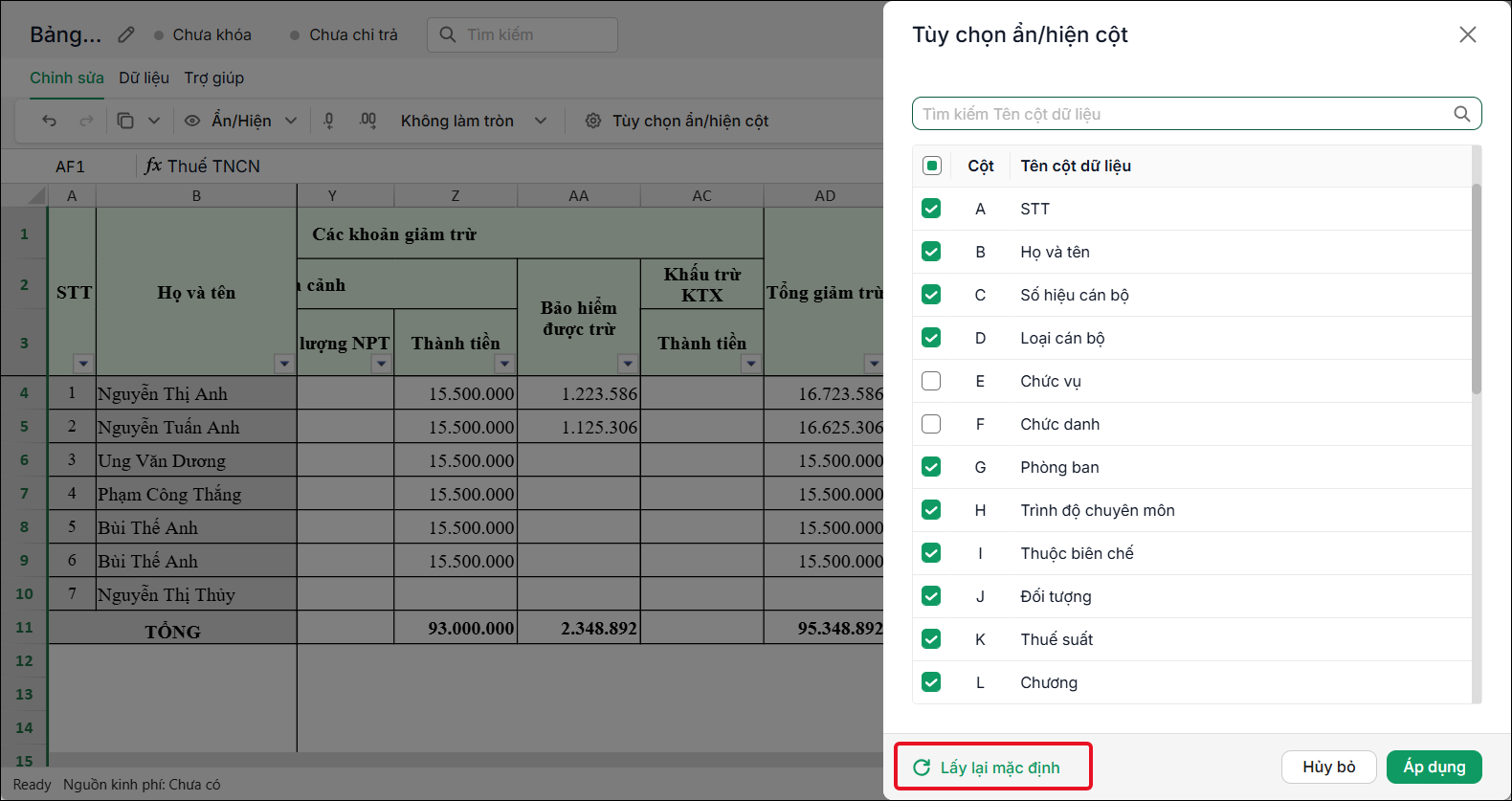Click the Hủy bỏ button

(1329, 767)
